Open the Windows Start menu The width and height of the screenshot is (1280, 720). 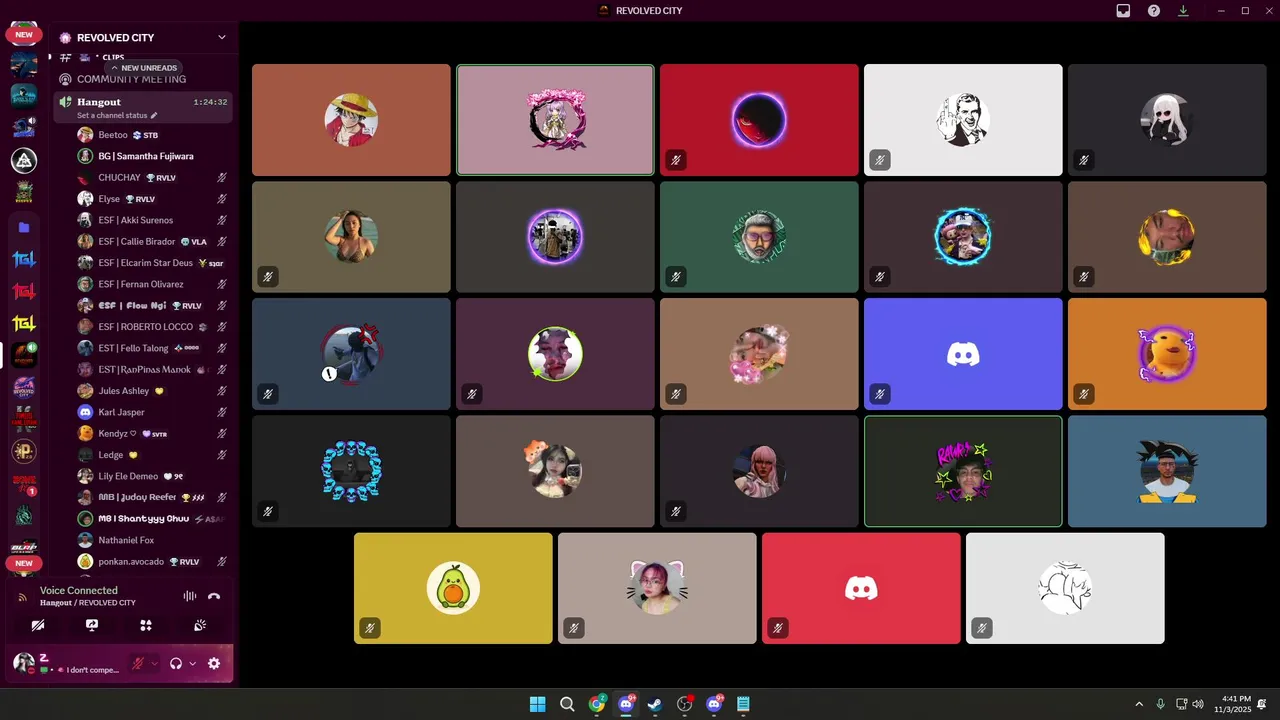tap(537, 704)
